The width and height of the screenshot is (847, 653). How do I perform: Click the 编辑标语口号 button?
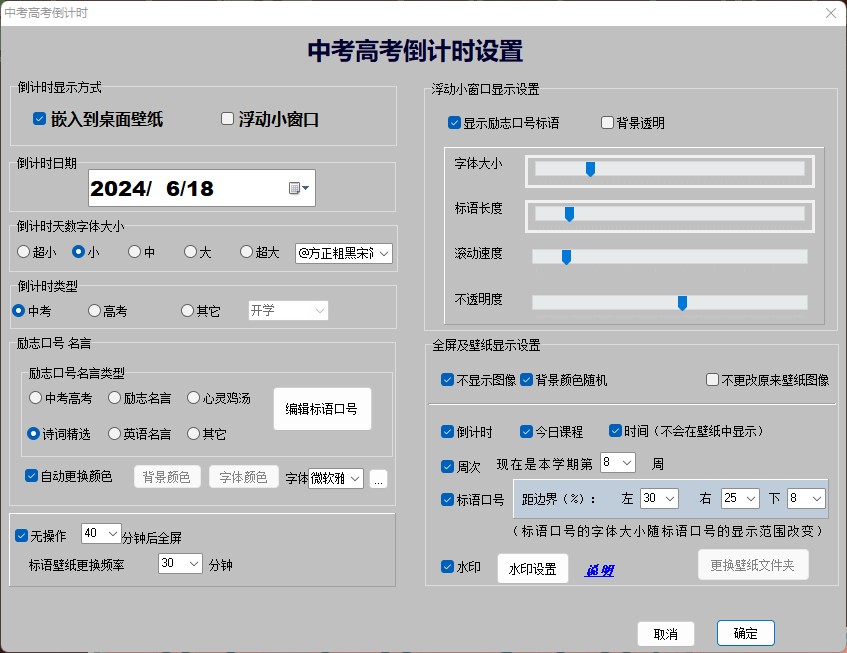tap(322, 409)
